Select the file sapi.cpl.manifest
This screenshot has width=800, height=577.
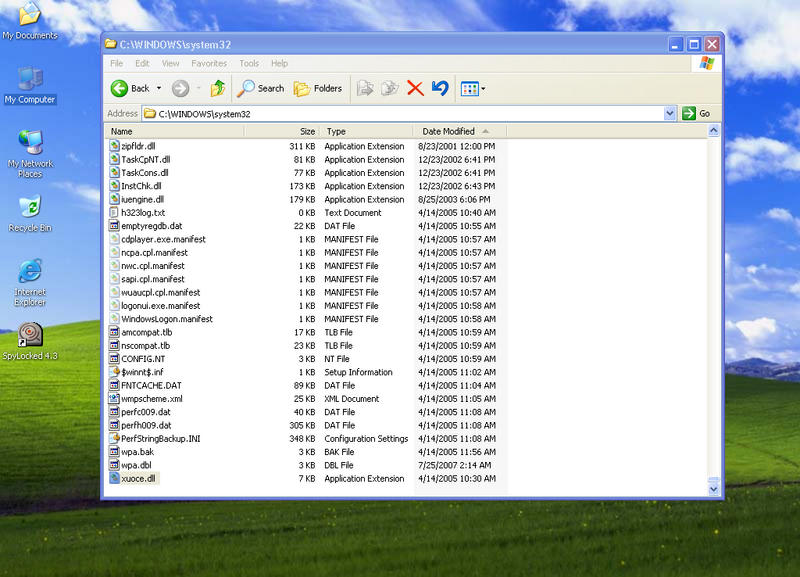point(153,279)
